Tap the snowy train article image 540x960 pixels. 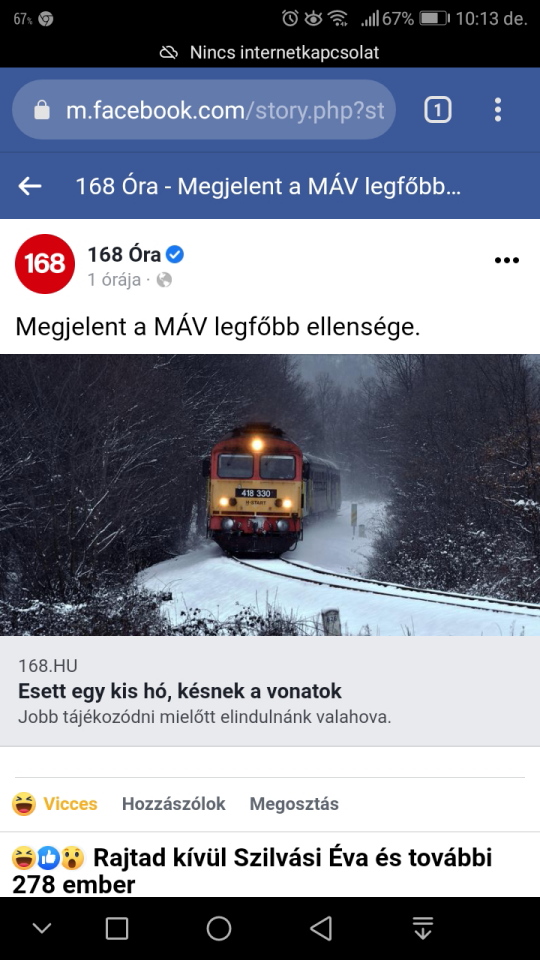tap(270, 495)
